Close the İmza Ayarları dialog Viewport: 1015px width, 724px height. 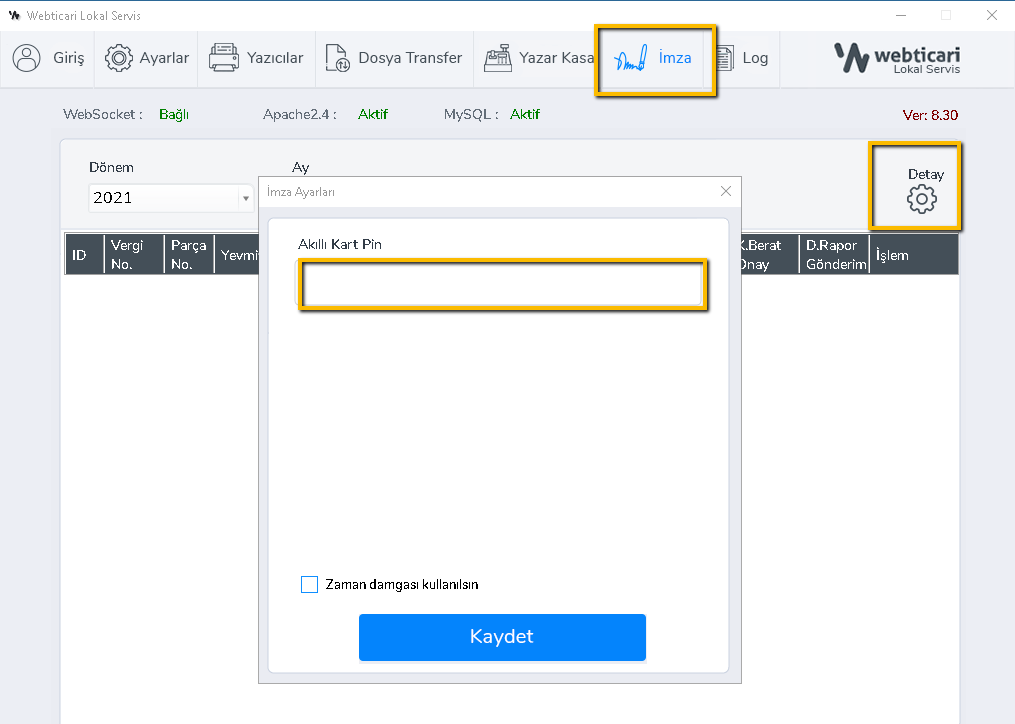pos(726,191)
